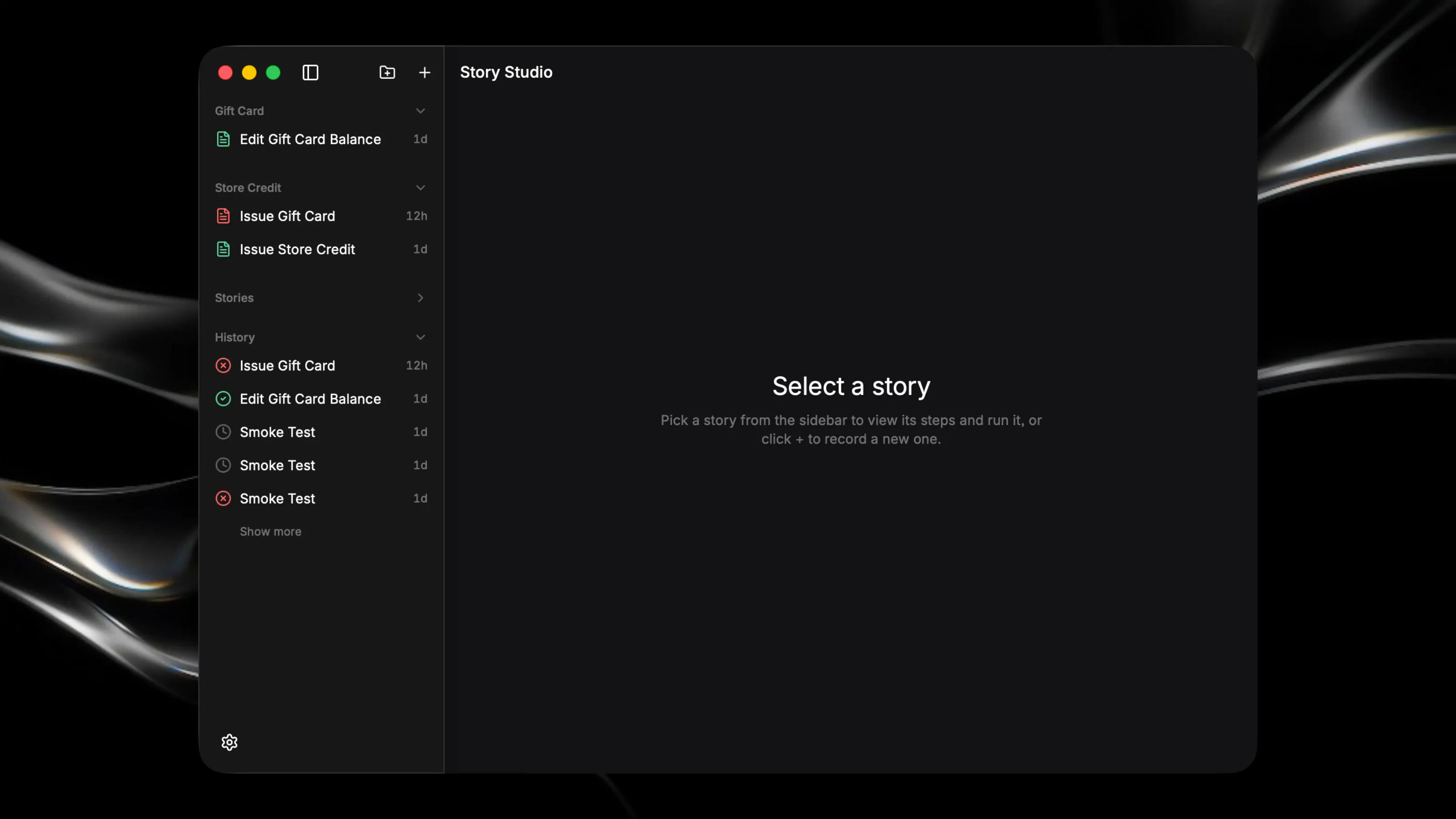The height and width of the screenshot is (819, 1456).
Task: Open the first Smoke Test history run
Action: click(x=321, y=432)
